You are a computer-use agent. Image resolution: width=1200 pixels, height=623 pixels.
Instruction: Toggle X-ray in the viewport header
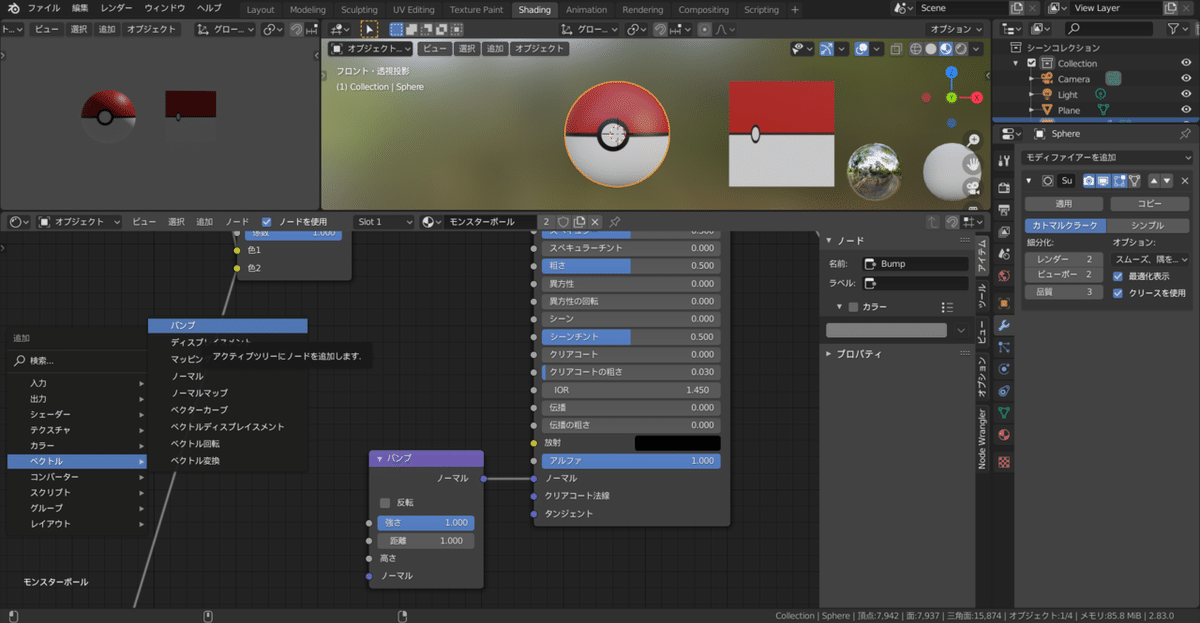tap(897, 48)
